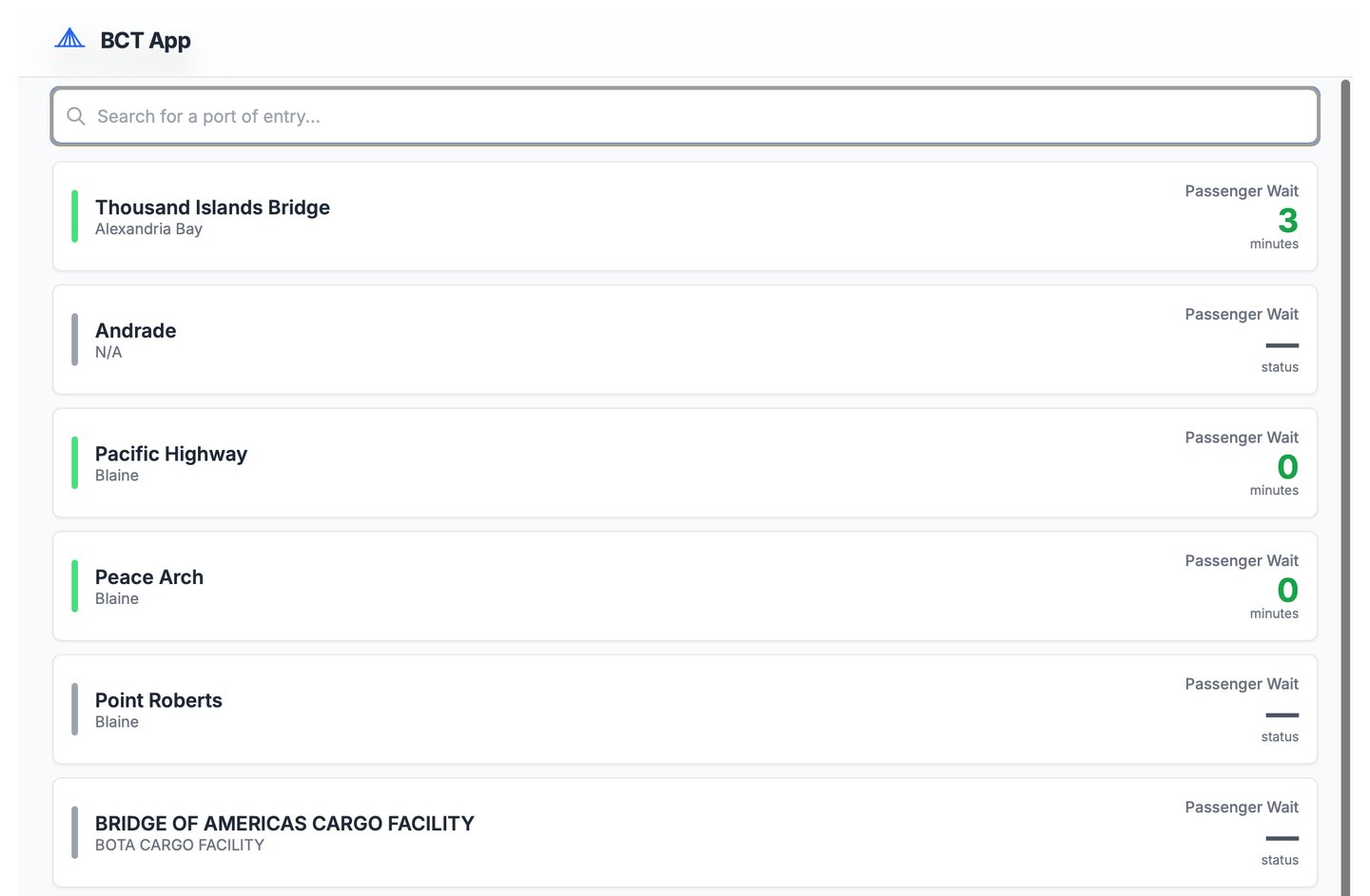Screen dimensions: 1370x896
Task: Click the green status bar beside Thousand Islands Bridge
Action: 75,217
